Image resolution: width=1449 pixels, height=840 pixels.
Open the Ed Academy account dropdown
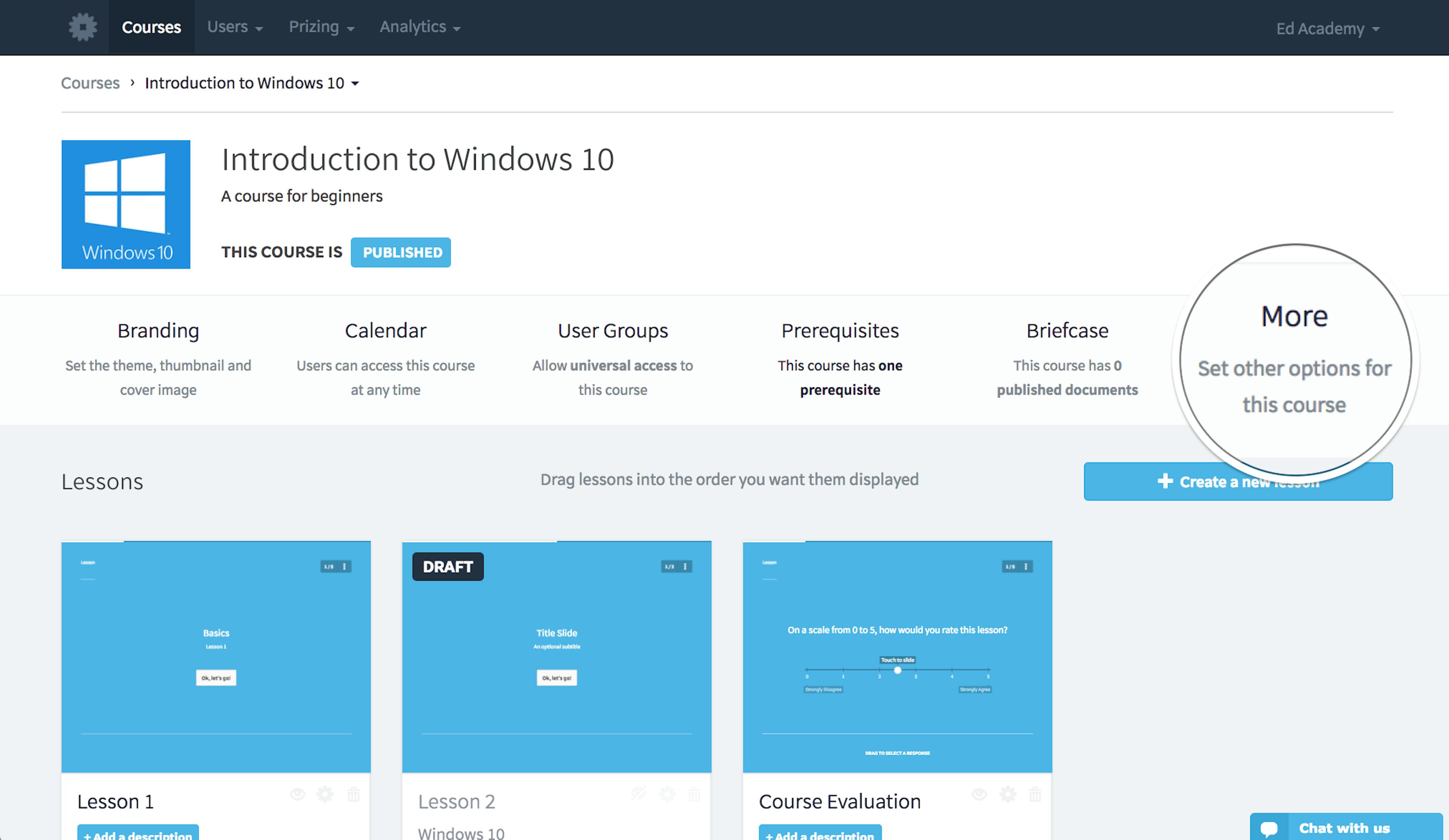tap(1327, 29)
